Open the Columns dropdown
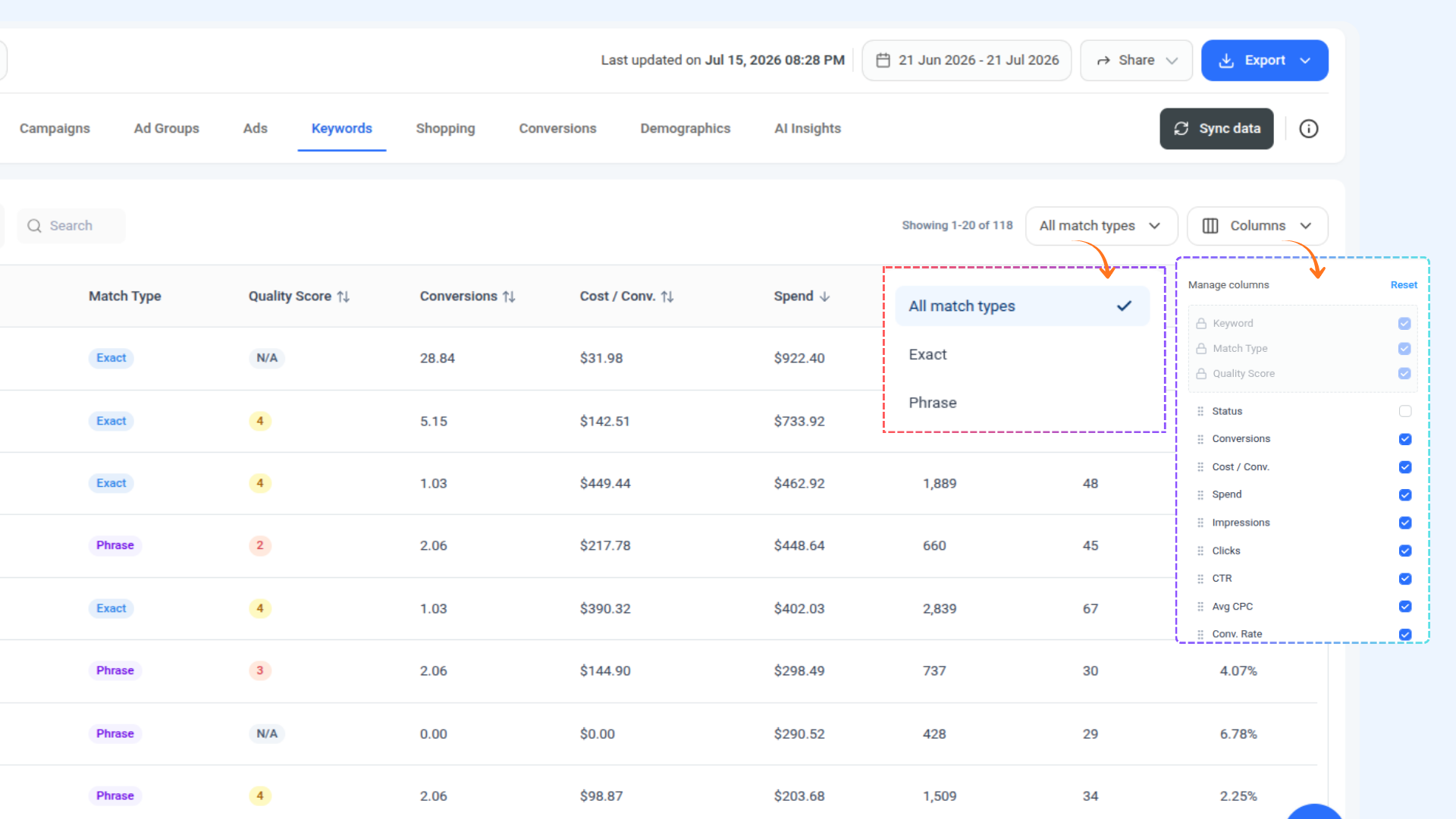 point(1257,226)
